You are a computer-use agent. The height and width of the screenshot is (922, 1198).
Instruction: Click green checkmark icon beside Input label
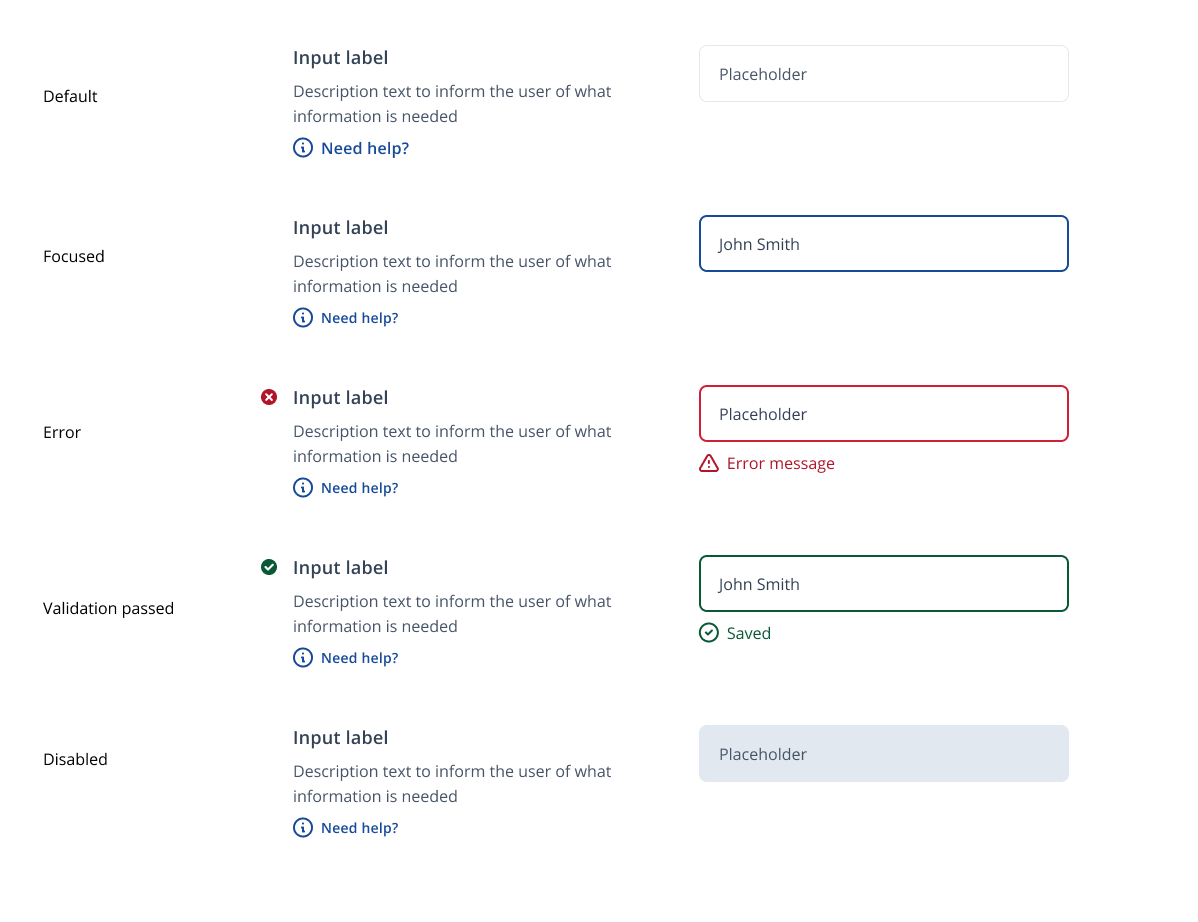click(269, 567)
